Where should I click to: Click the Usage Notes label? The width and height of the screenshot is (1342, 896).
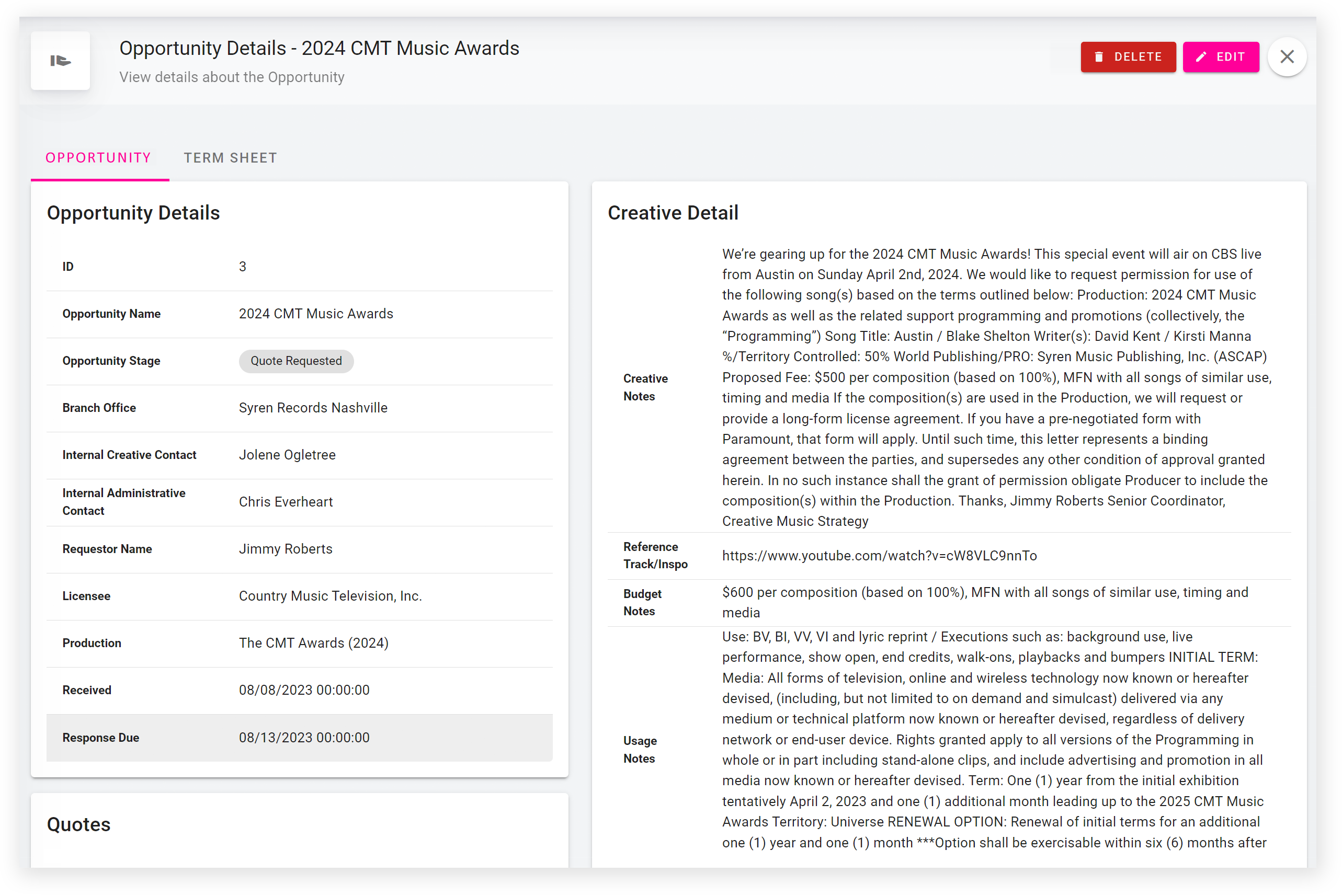640,749
